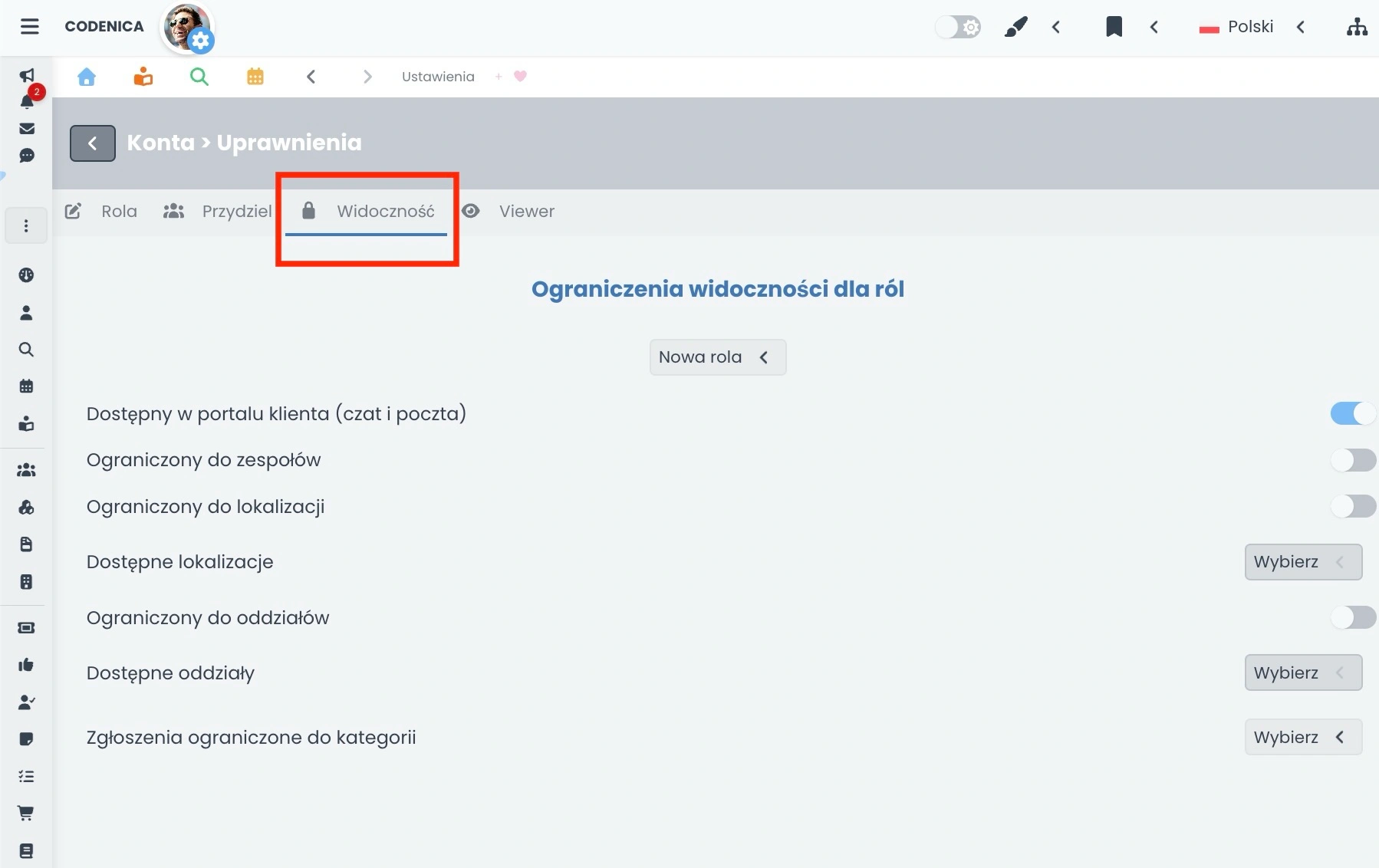This screenshot has height=868, width=1379.
Task: Switch to the Rola tab
Action: click(120, 211)
